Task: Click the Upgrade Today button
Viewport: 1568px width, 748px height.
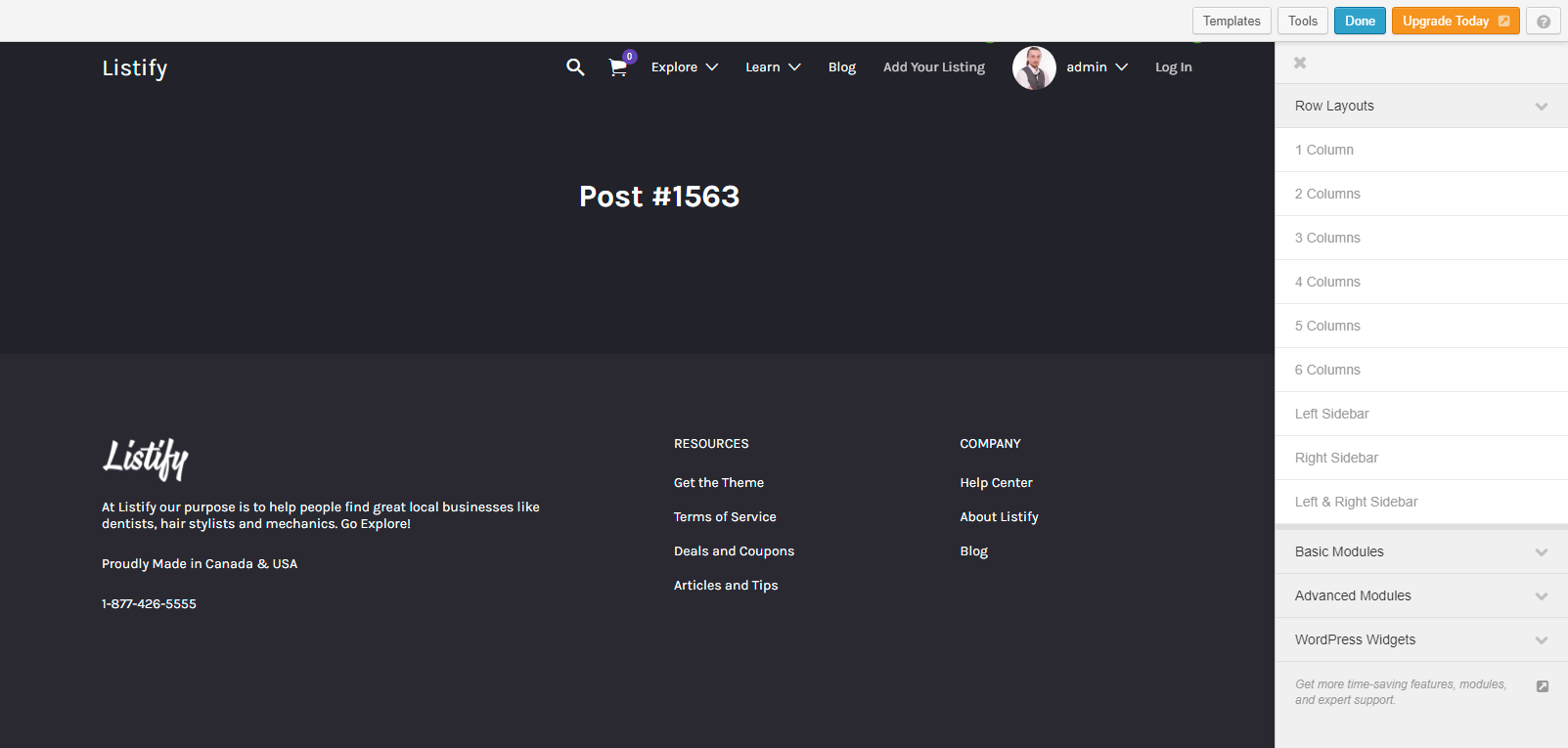Action: coord(1455,22)
